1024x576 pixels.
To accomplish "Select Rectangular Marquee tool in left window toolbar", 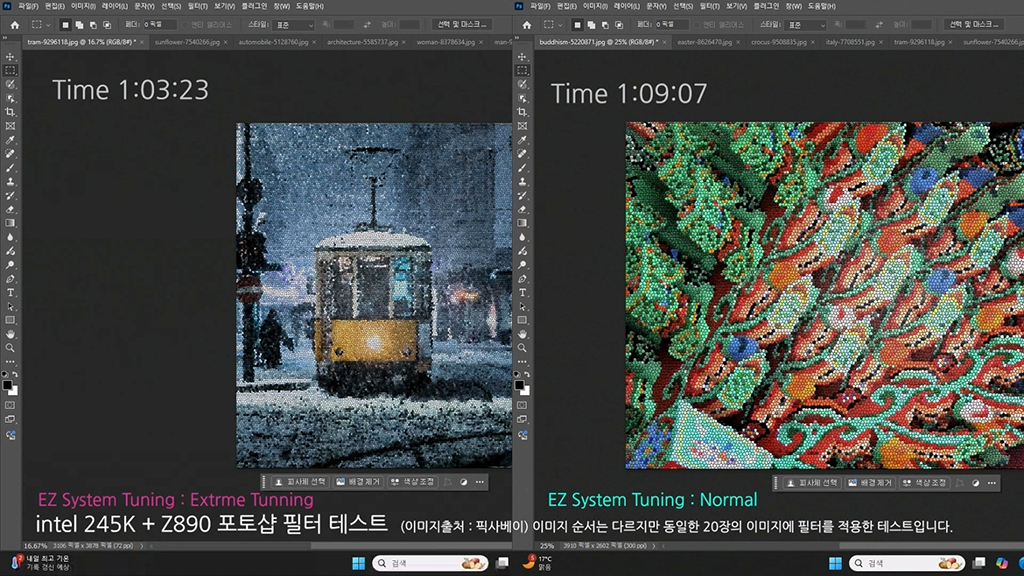I will (10, 71).
